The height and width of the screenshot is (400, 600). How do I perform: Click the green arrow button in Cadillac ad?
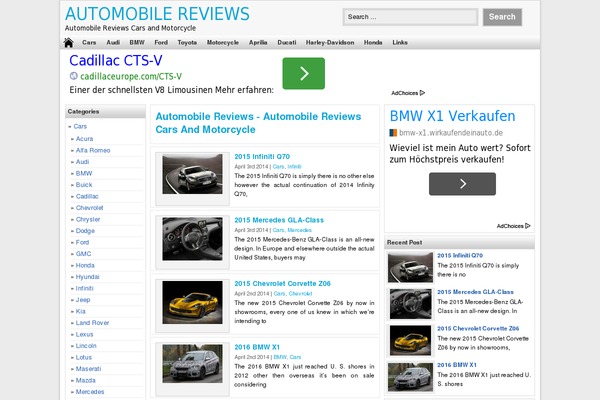[x=303, y=73]
